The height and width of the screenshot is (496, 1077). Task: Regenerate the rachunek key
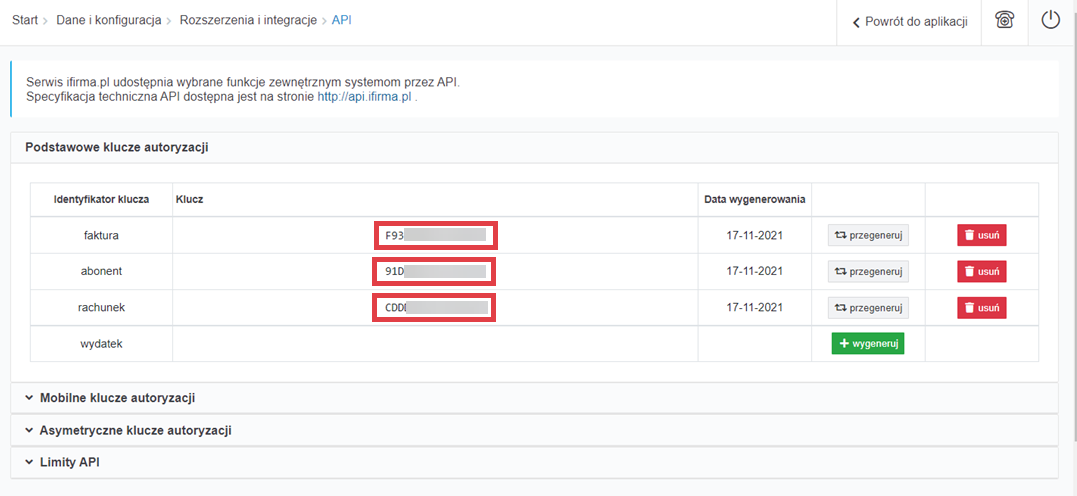coord(868,307)
